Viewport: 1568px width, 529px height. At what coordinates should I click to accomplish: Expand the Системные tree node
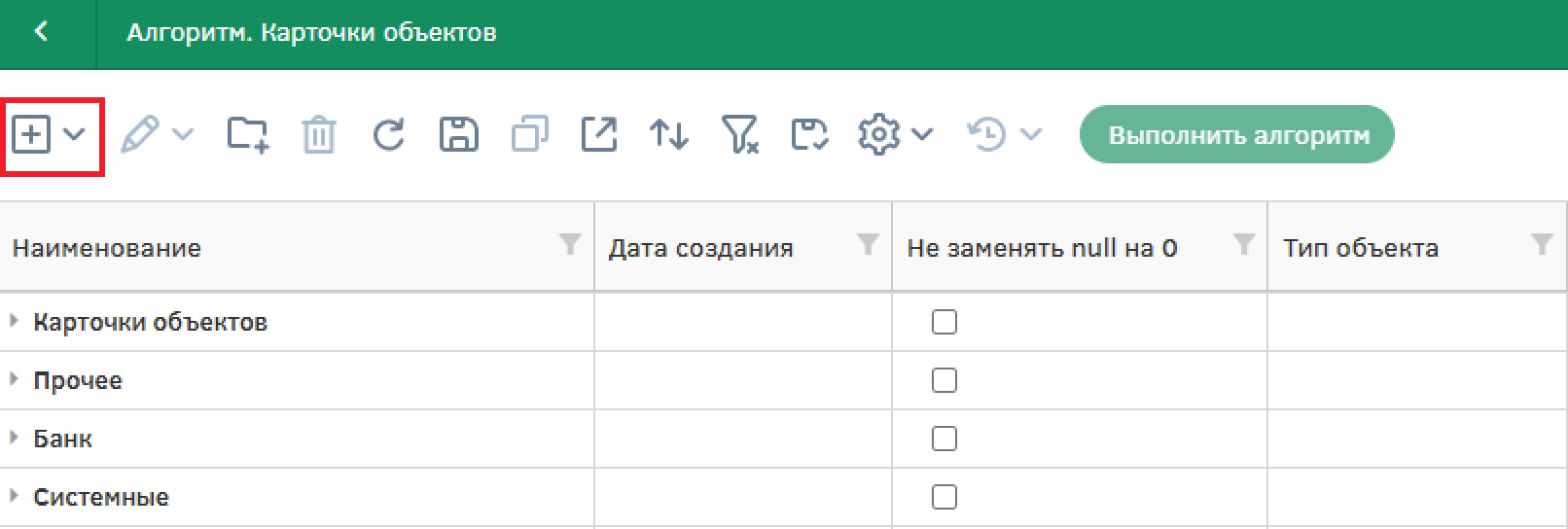pyautogui.click(x=14, y=496)
